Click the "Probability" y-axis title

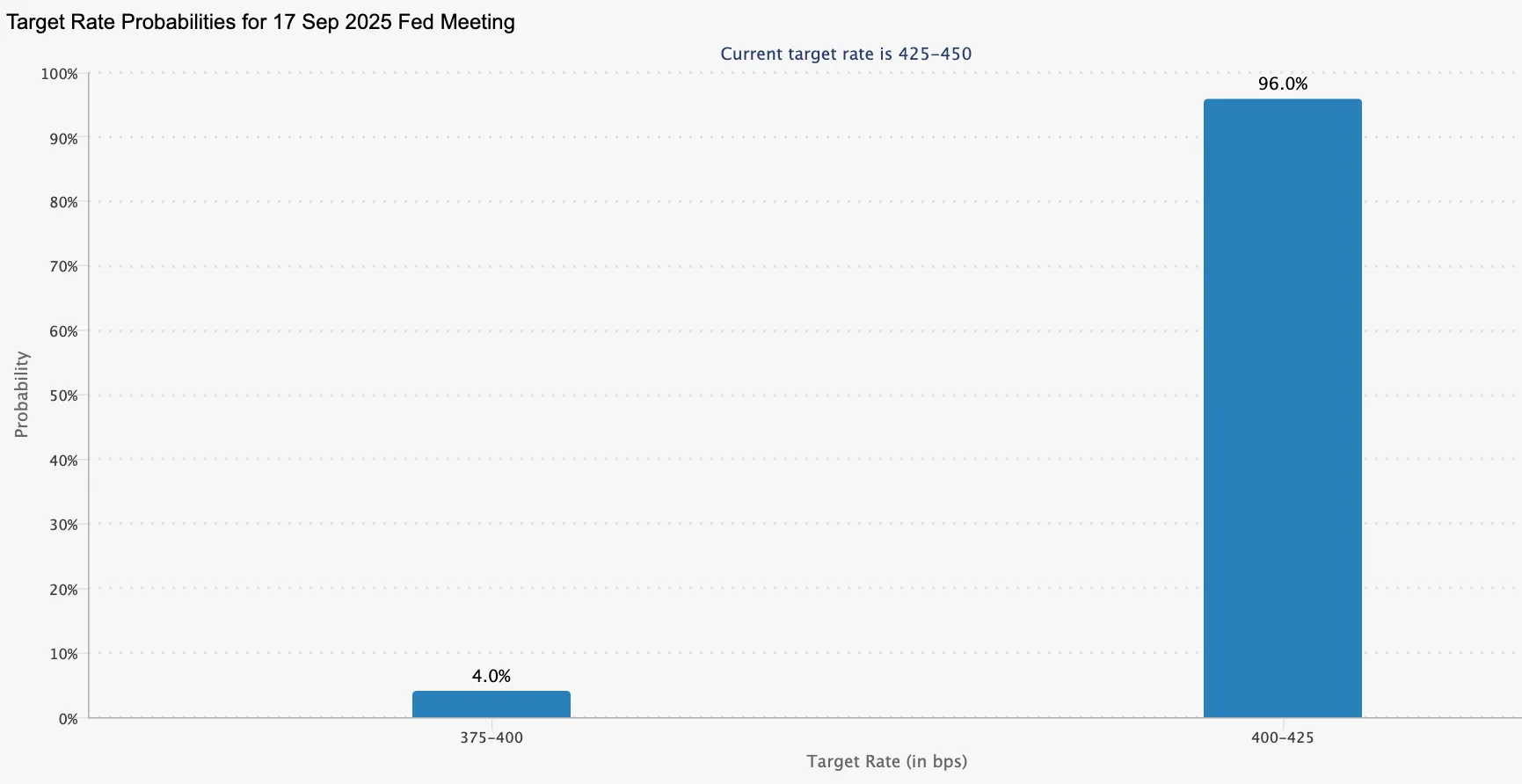click(22, 395)
